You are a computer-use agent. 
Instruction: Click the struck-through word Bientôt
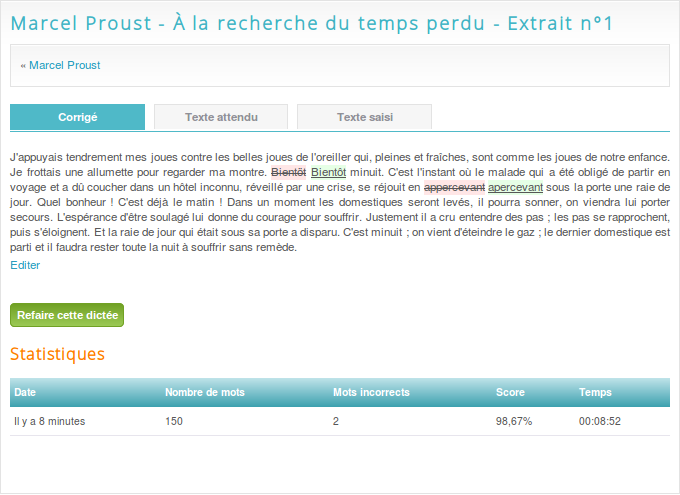click(x=289, y=172)
